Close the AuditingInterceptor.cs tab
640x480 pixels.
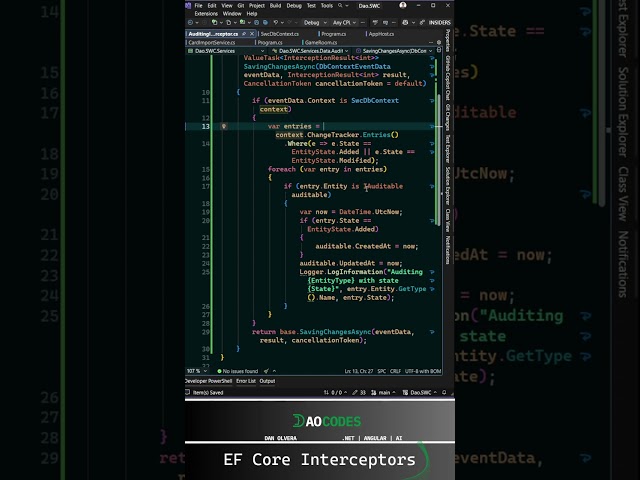[252, 34]
